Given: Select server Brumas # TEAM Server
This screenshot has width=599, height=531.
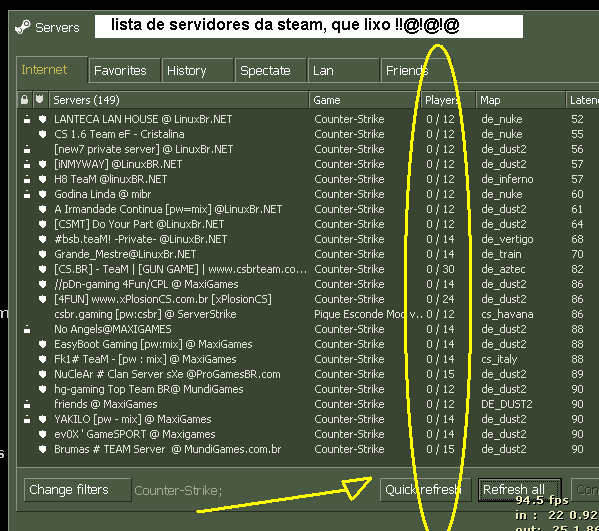Looking at the screenshot, I should tap(168, 449).
